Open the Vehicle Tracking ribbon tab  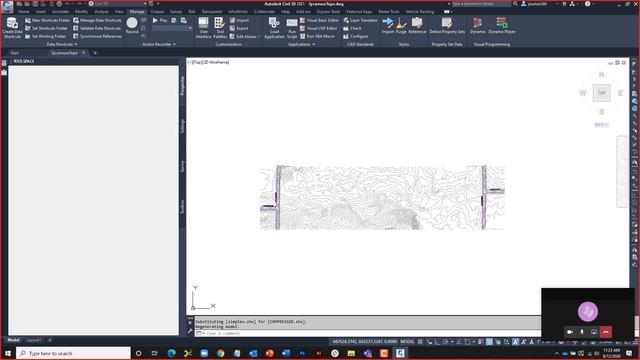click(x=420, y=12)
